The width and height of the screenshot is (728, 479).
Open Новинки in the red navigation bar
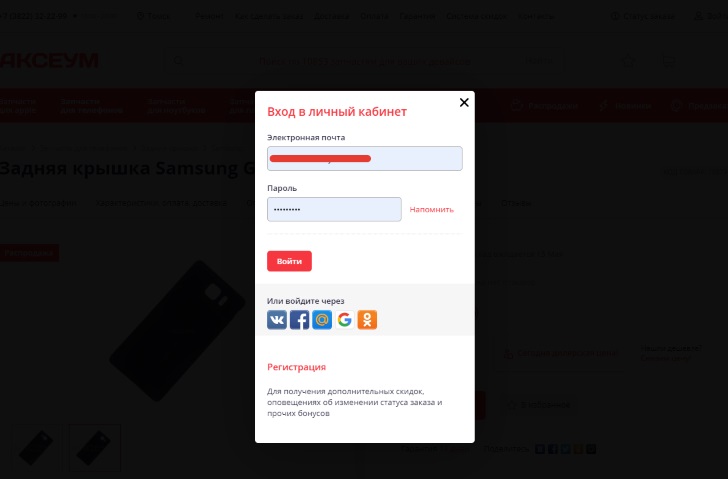pyautogui.click(x=628, y=105)
